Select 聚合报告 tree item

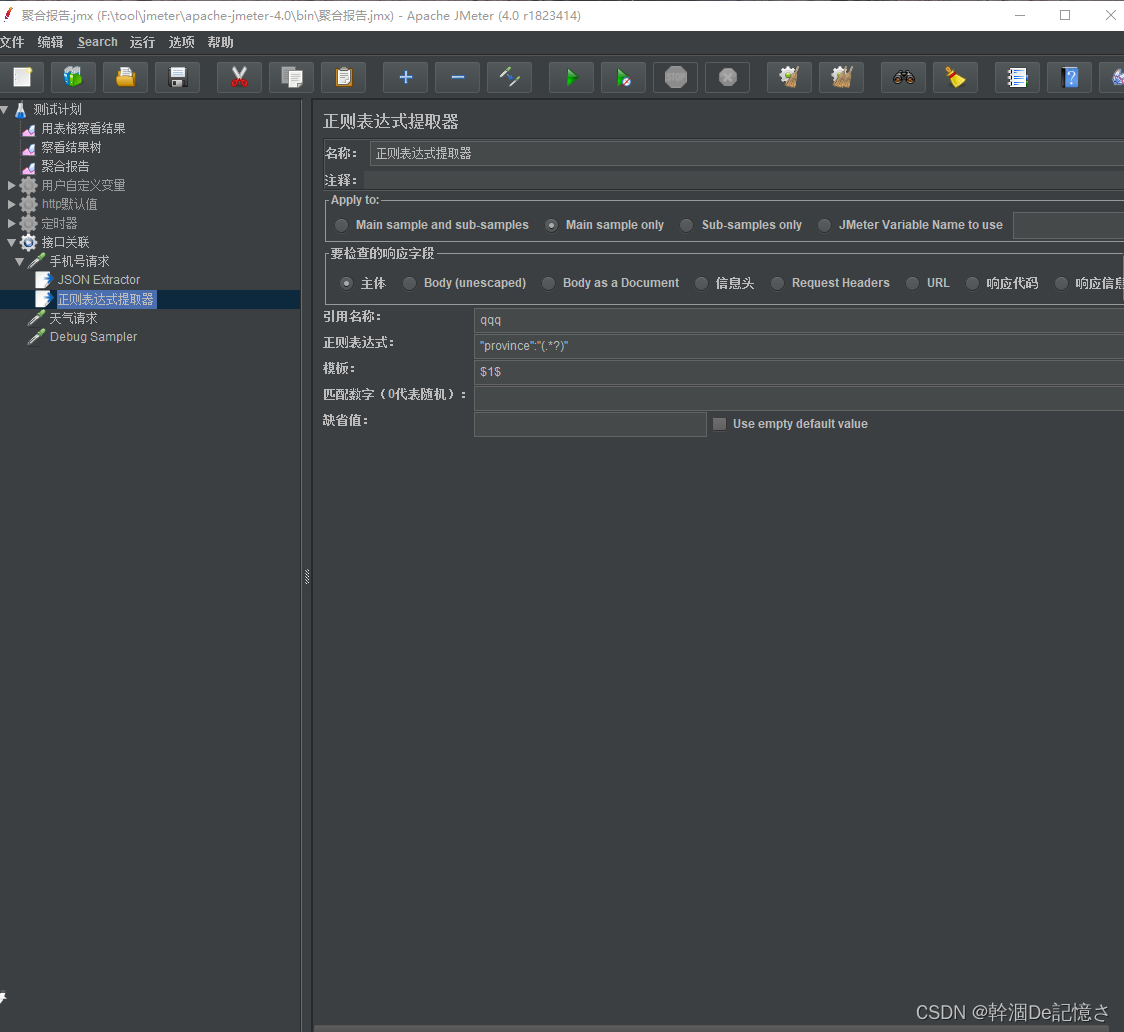tap(65, 166)
